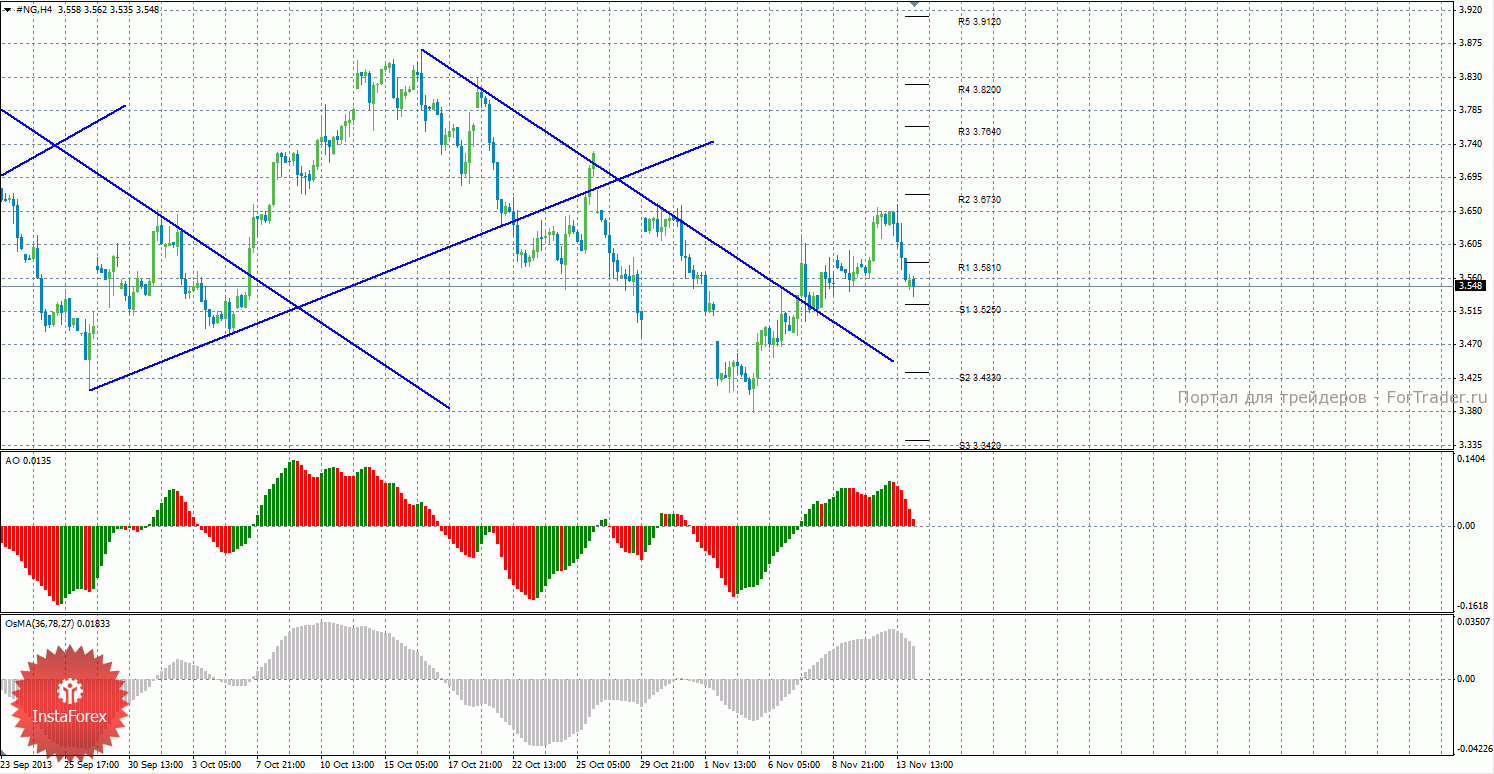Select the R4 3.8200 pivot label

pos(979,90)
